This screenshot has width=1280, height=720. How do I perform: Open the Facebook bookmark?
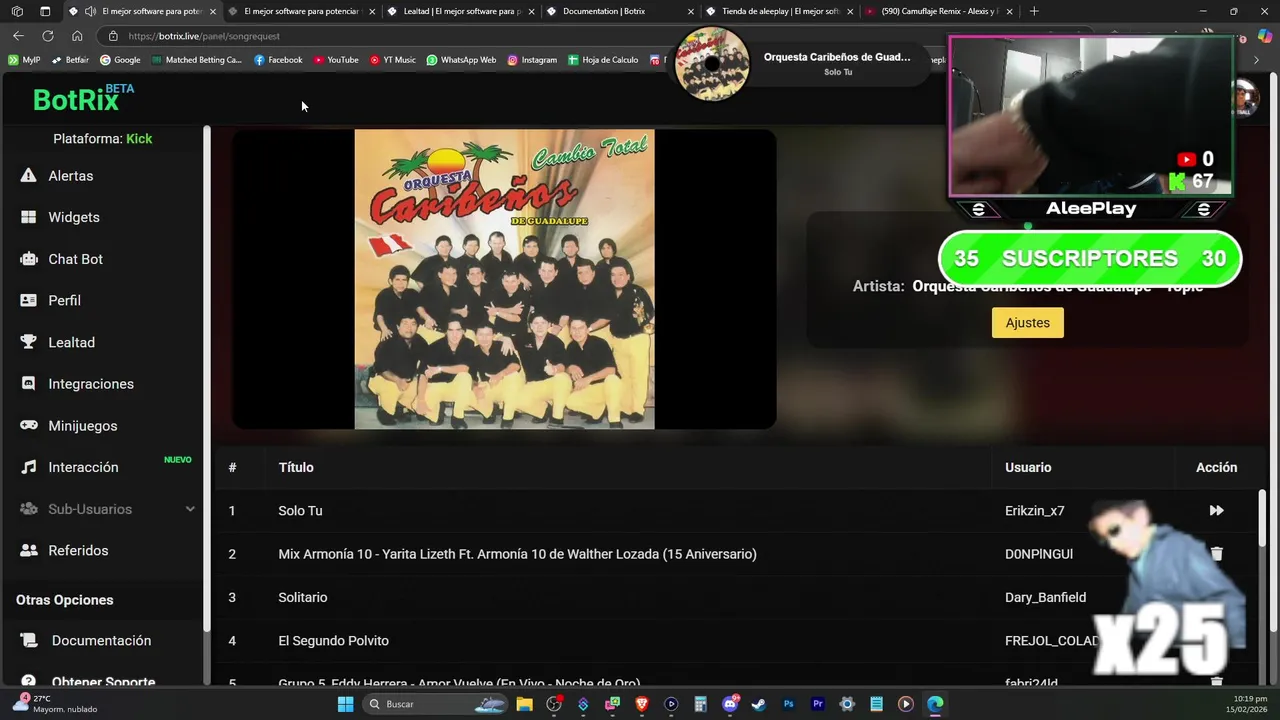pyautogui.click(x=278, y=60)
